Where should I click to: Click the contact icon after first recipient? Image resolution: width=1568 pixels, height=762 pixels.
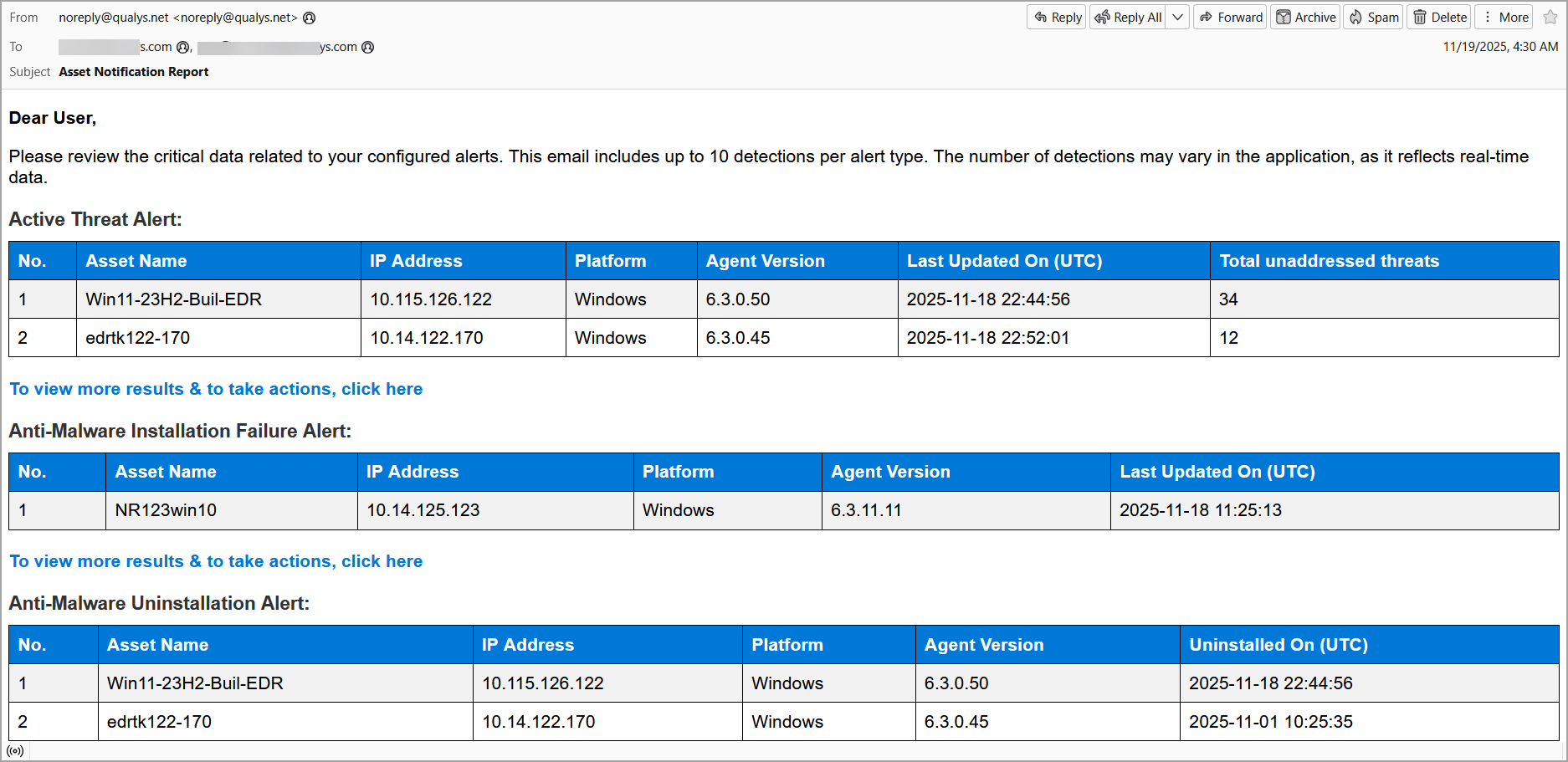[183, 47]
